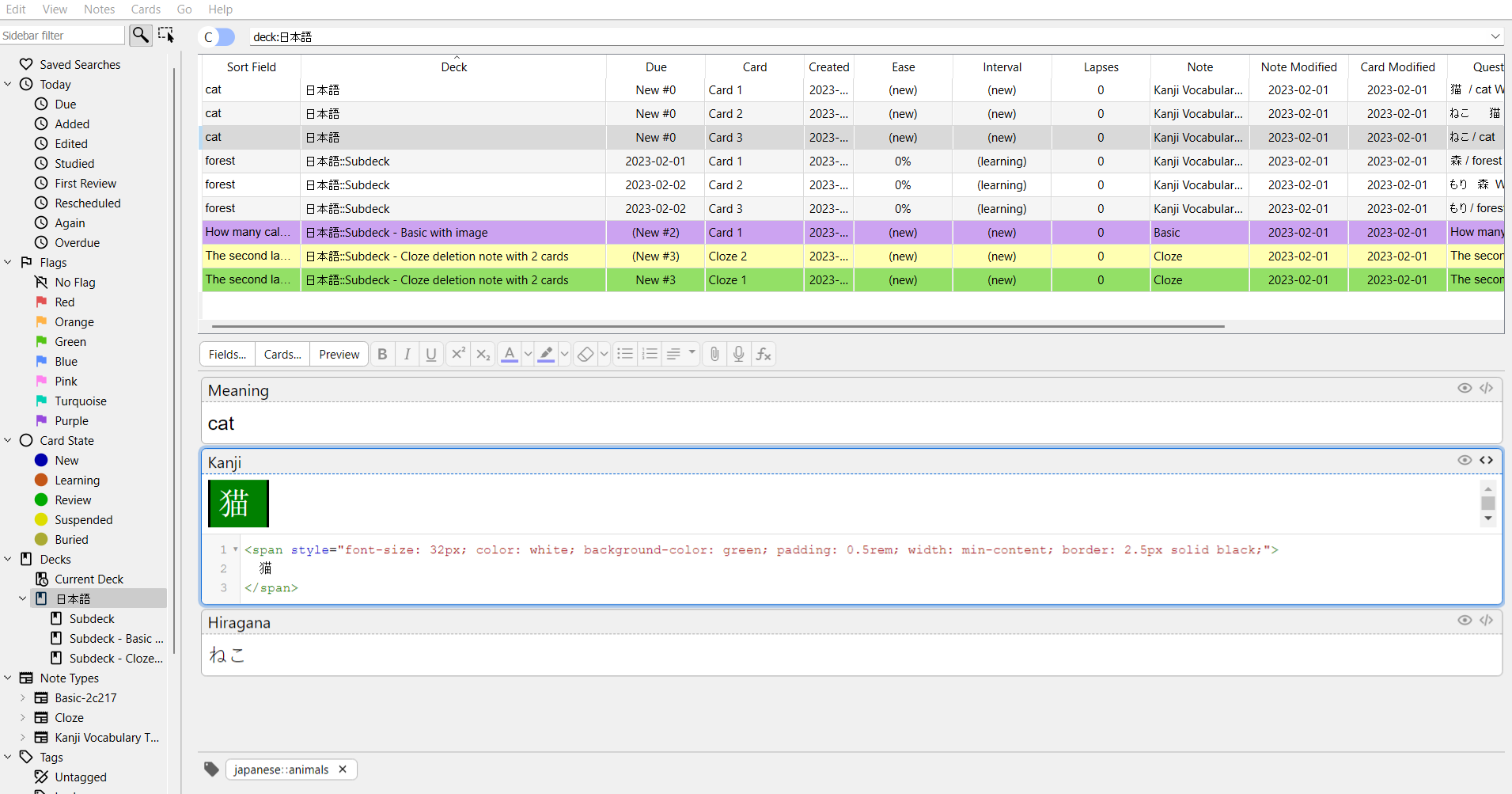Record audio with the microphone icon
Screen dimensions: 1512x794
[x=739, y=354]
